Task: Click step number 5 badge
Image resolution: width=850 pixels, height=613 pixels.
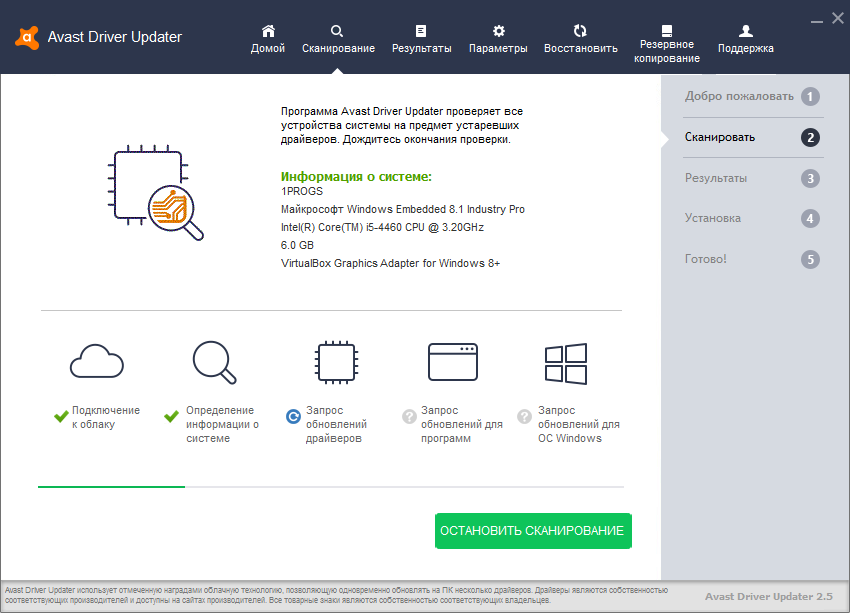Action: [x=810, y=259]
